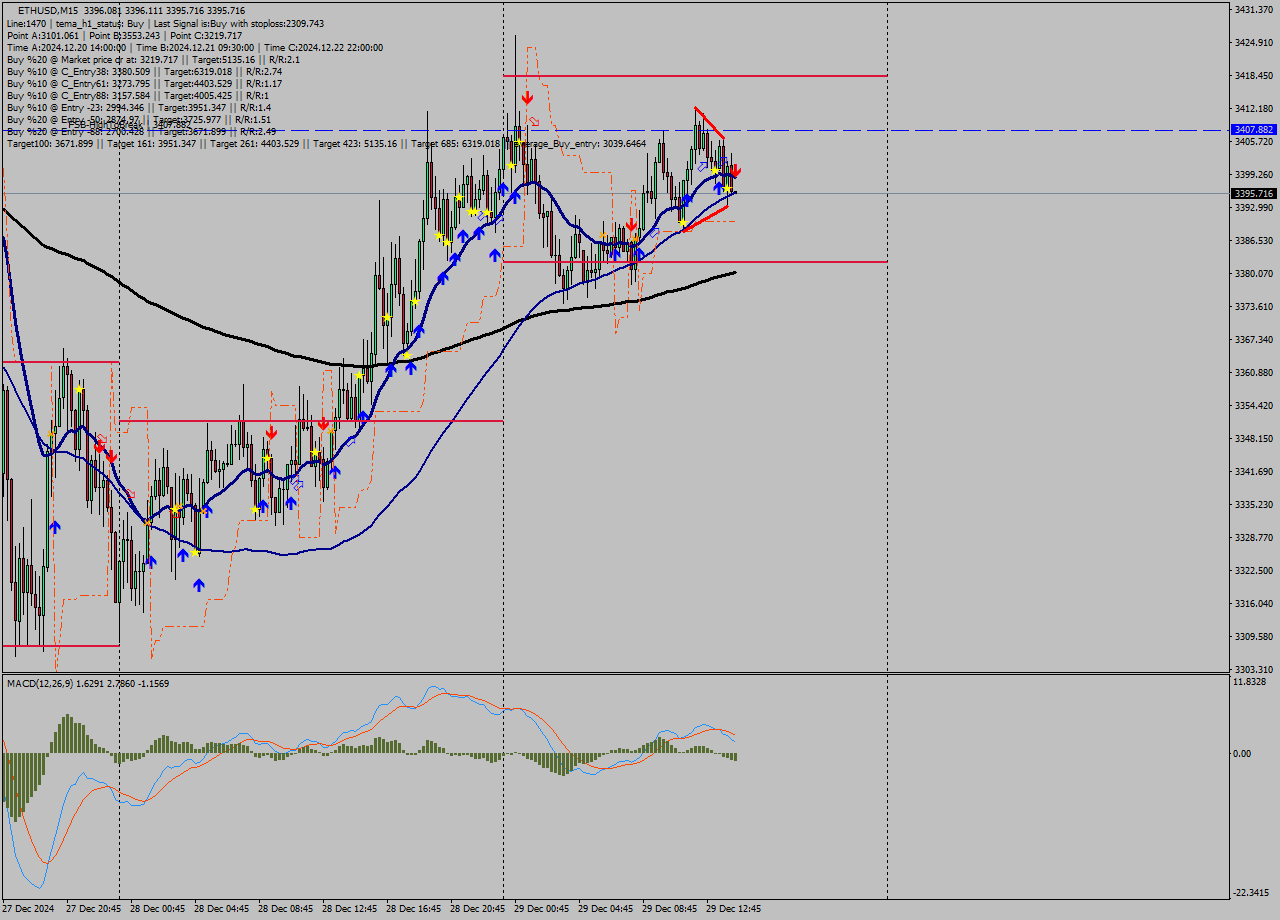Click the '27 Dec 20:45' time label
Viewport: 1280px width, 920px height.
point(94,909)
